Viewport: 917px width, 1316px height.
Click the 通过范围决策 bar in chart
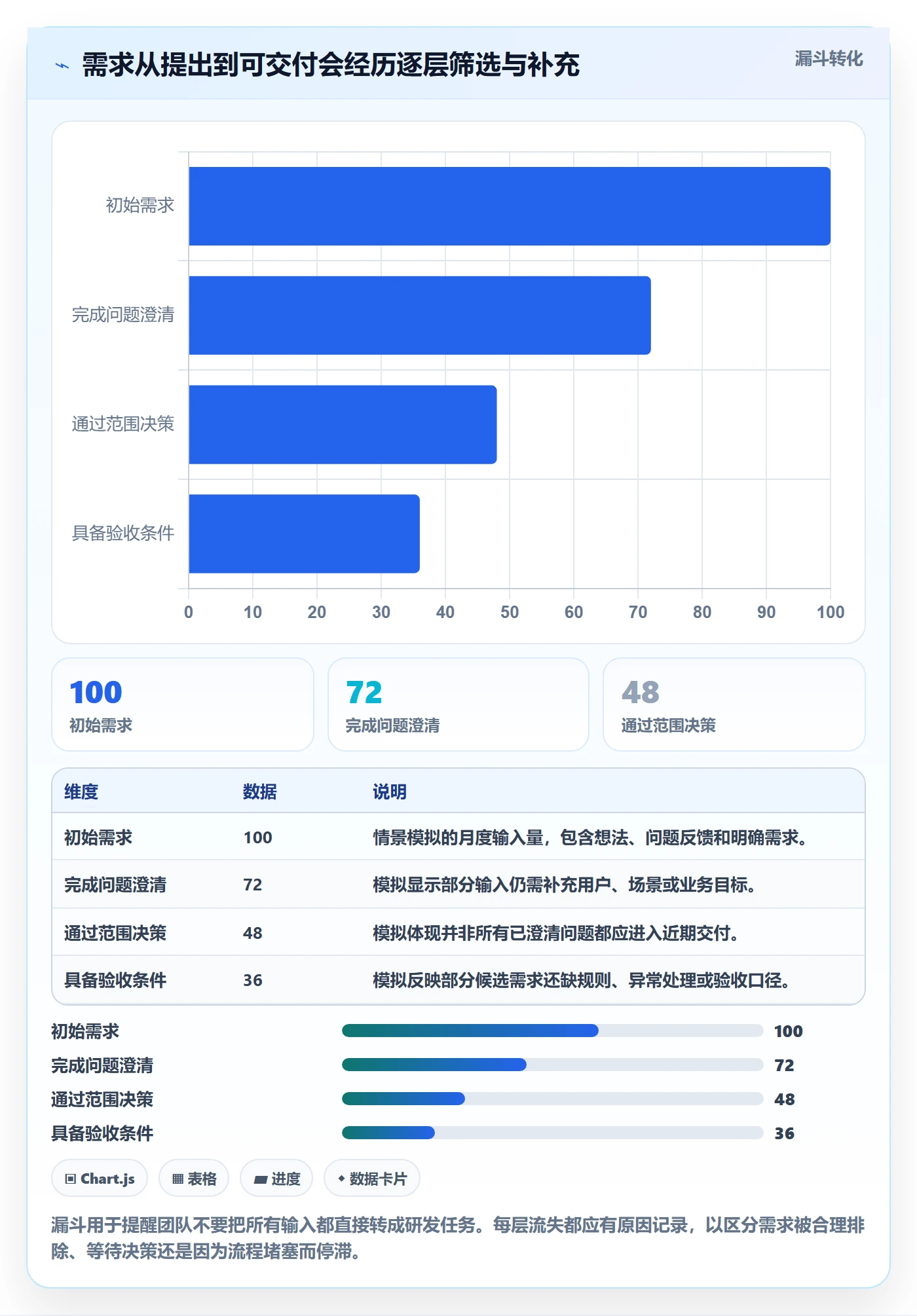pyautogui.click(x=343, y=424)
